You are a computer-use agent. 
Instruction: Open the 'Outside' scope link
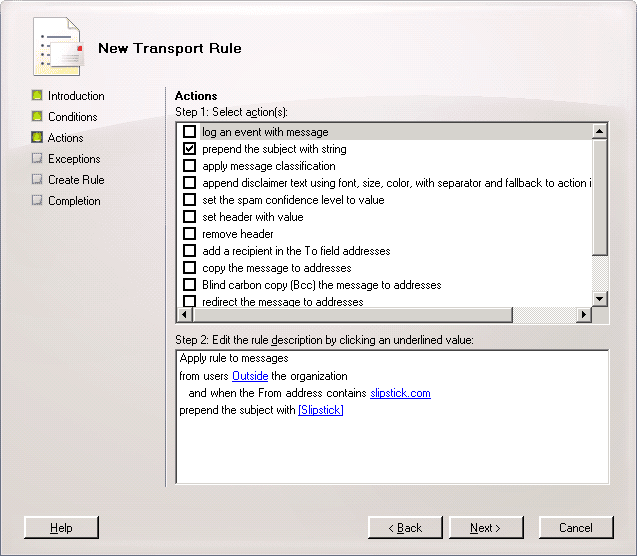pos(250,376)
